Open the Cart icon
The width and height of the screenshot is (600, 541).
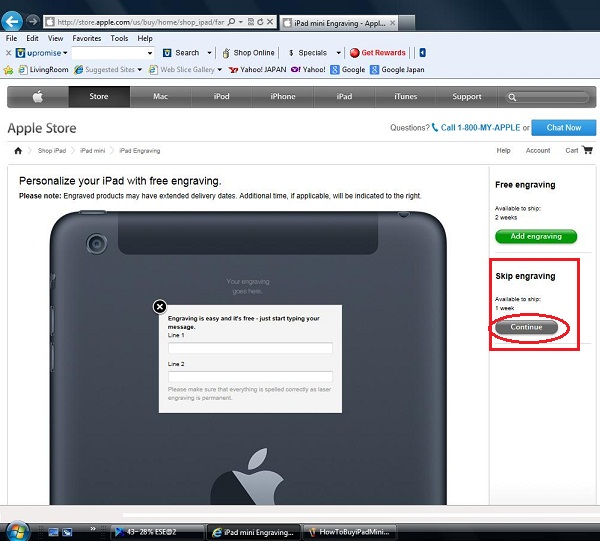587,150
